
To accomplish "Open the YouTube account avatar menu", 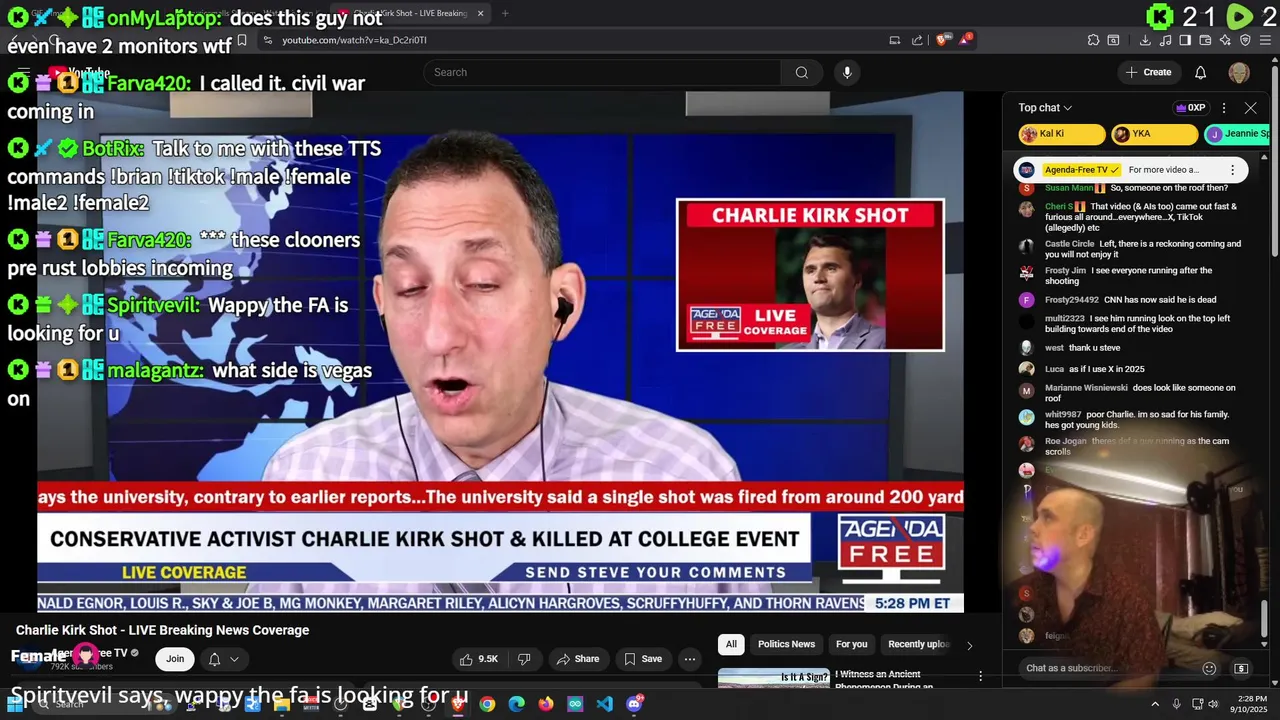I will point(1239,72).
